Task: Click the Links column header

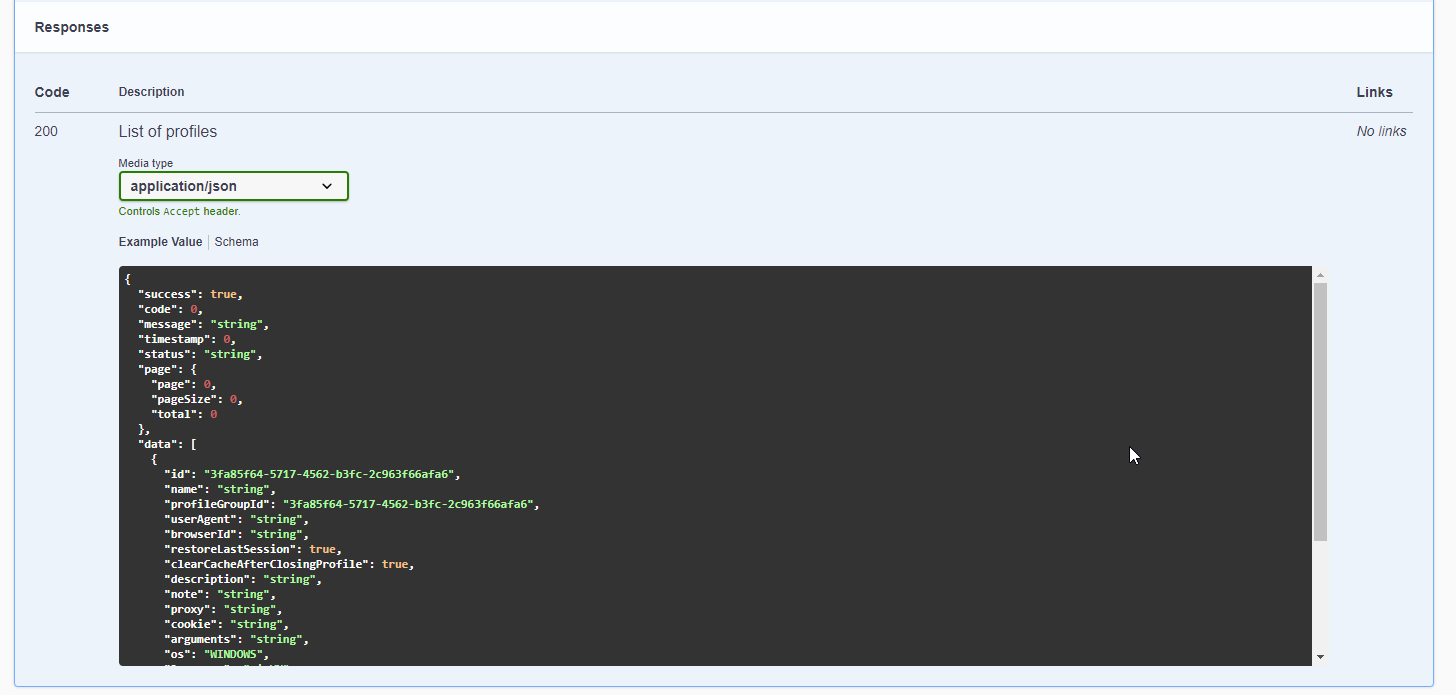Action: tap(1374, 91)
